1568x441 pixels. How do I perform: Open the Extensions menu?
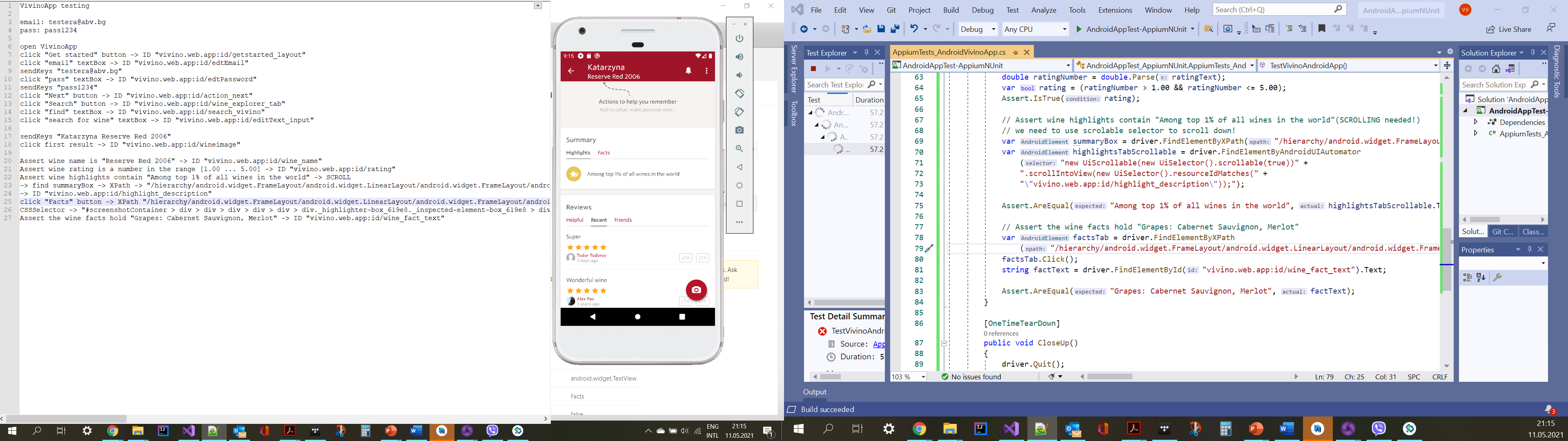(x=1115, y=10)
